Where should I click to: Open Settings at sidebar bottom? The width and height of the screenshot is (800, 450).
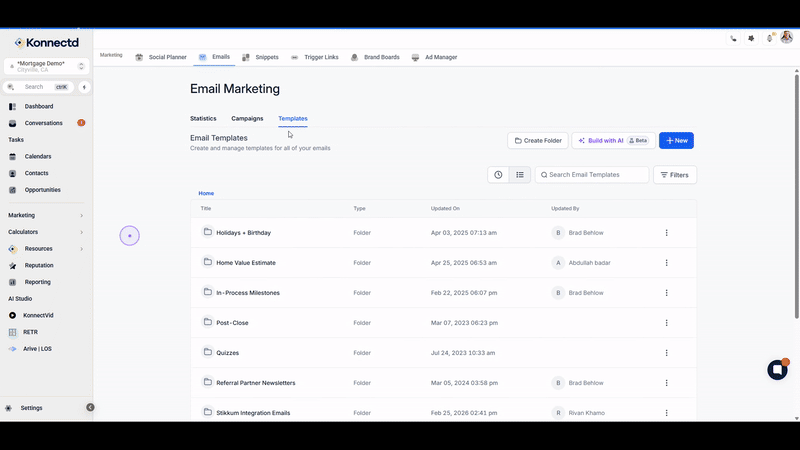[31, 408]
